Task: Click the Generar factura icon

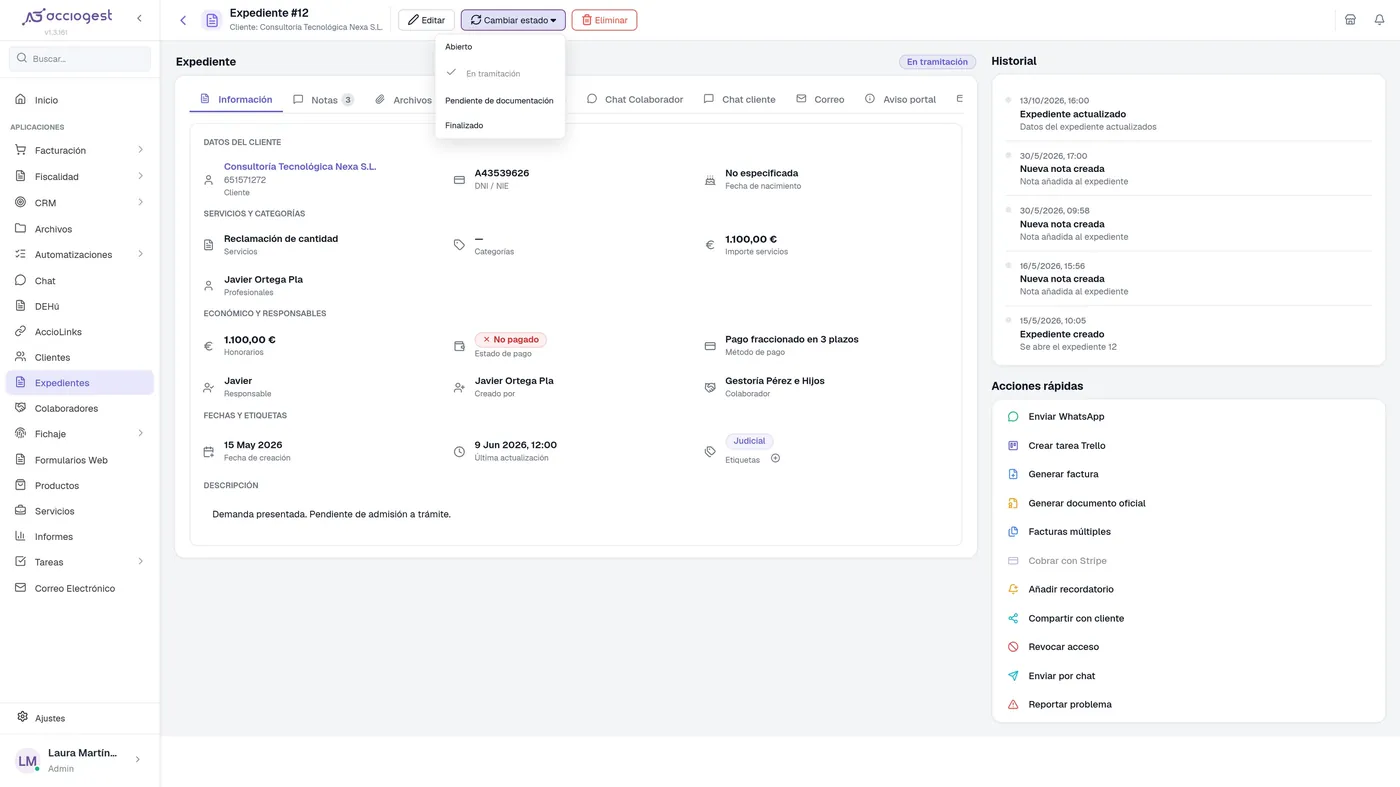Action: 1013,474
